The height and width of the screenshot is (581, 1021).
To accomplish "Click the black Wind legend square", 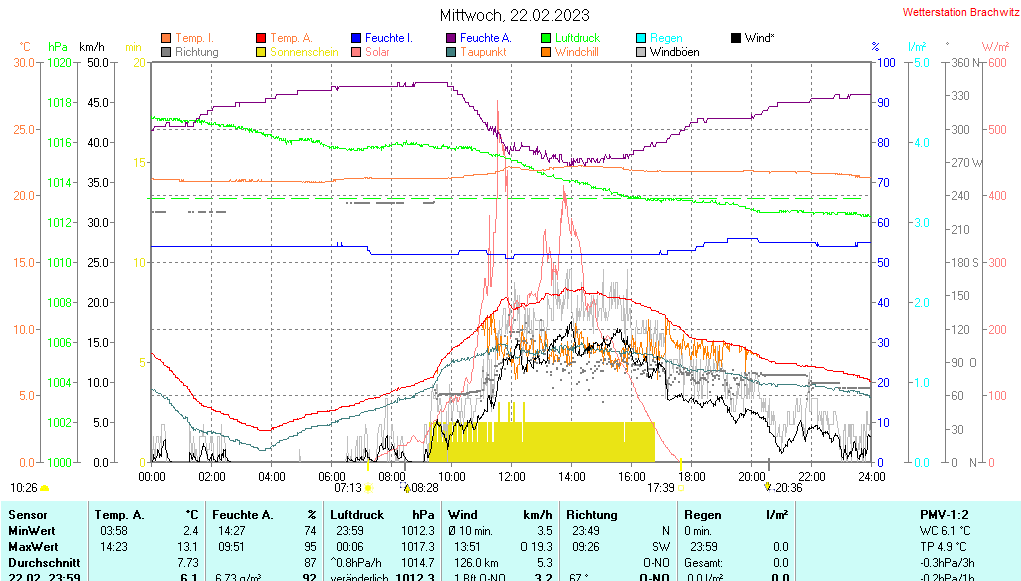I will 736,38.
